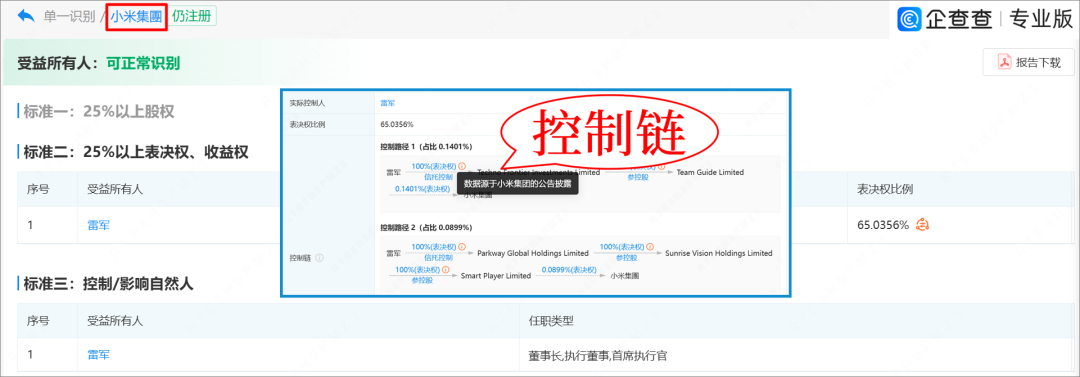The width and height of the screenshot is (1080, 377).
Task: Click 受益所有人 header in the 标准二 table
Action: (114, 190)
